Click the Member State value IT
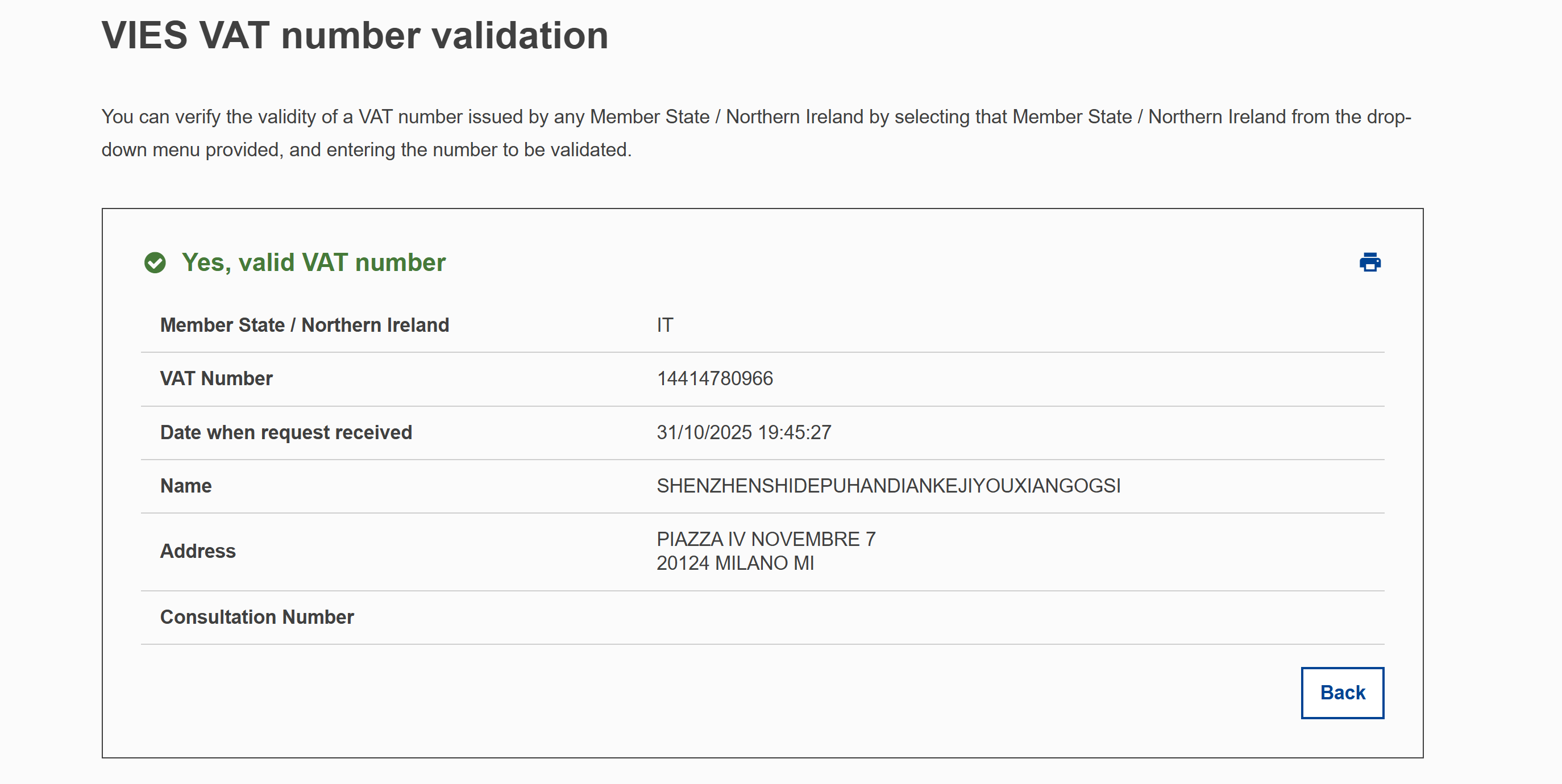Image resolution: width=1562 pixels, height=784 pixels. (664, 326)
